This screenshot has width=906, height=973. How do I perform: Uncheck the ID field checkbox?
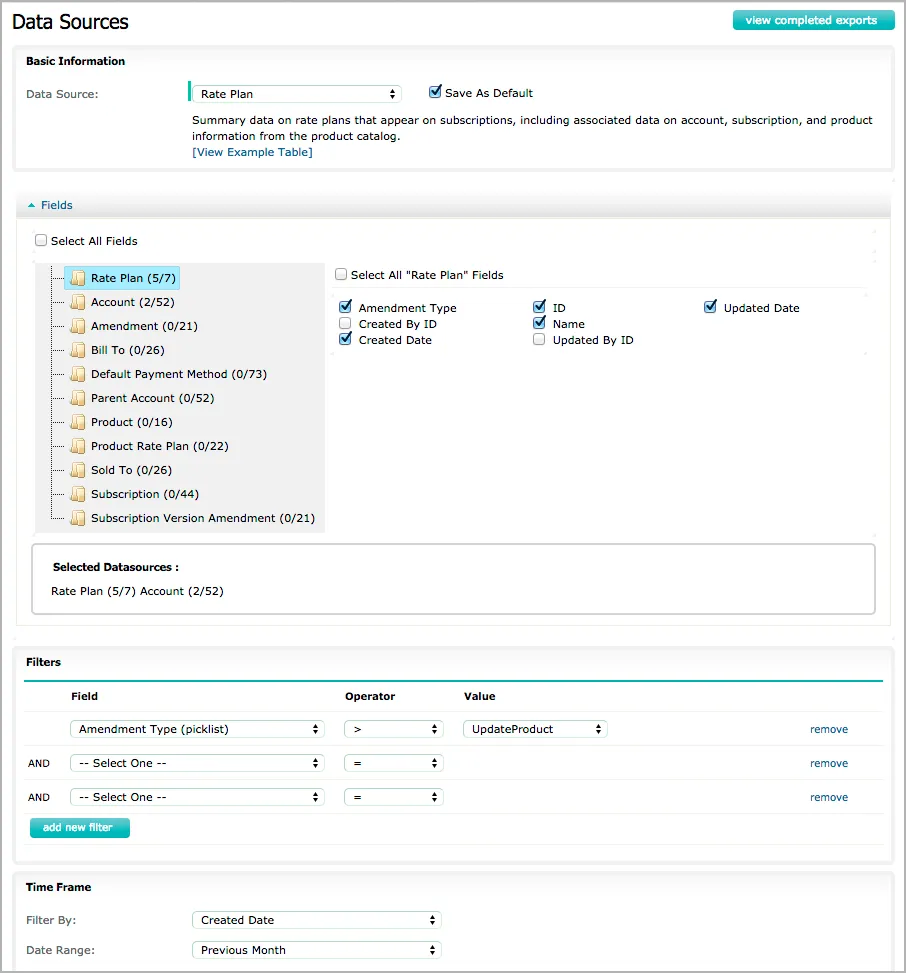tap(539, 307)
